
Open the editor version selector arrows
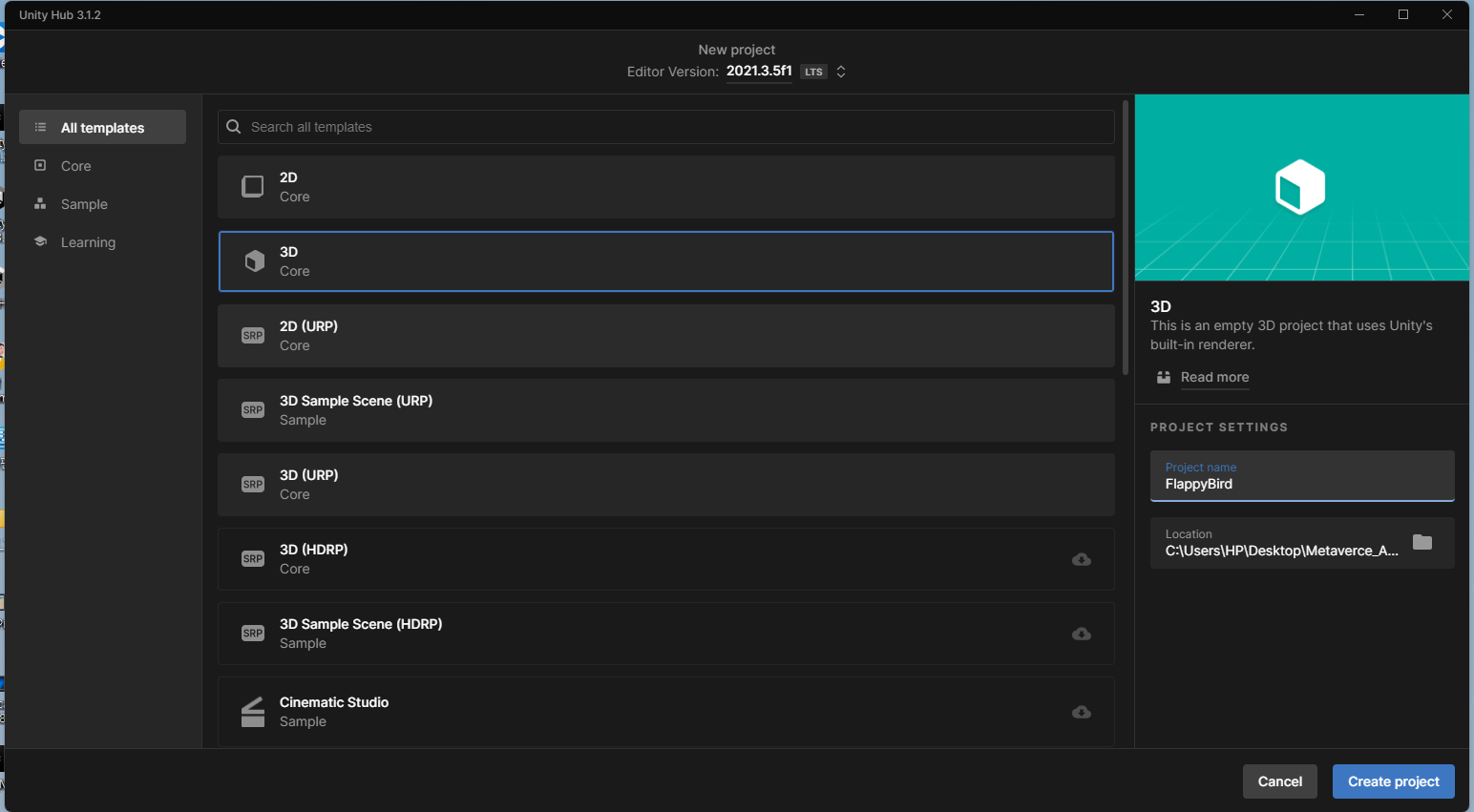[841, 72]
